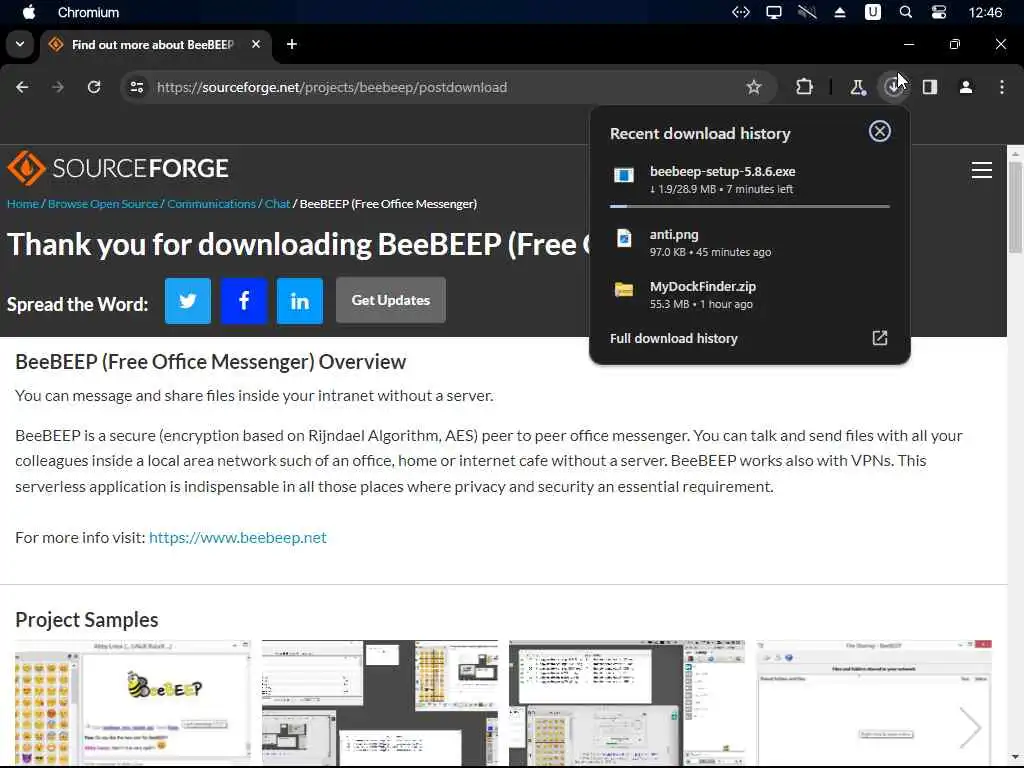The image size is (1024, 768).
Task: Bookmark this page with star icon
Action: point(754,87)
